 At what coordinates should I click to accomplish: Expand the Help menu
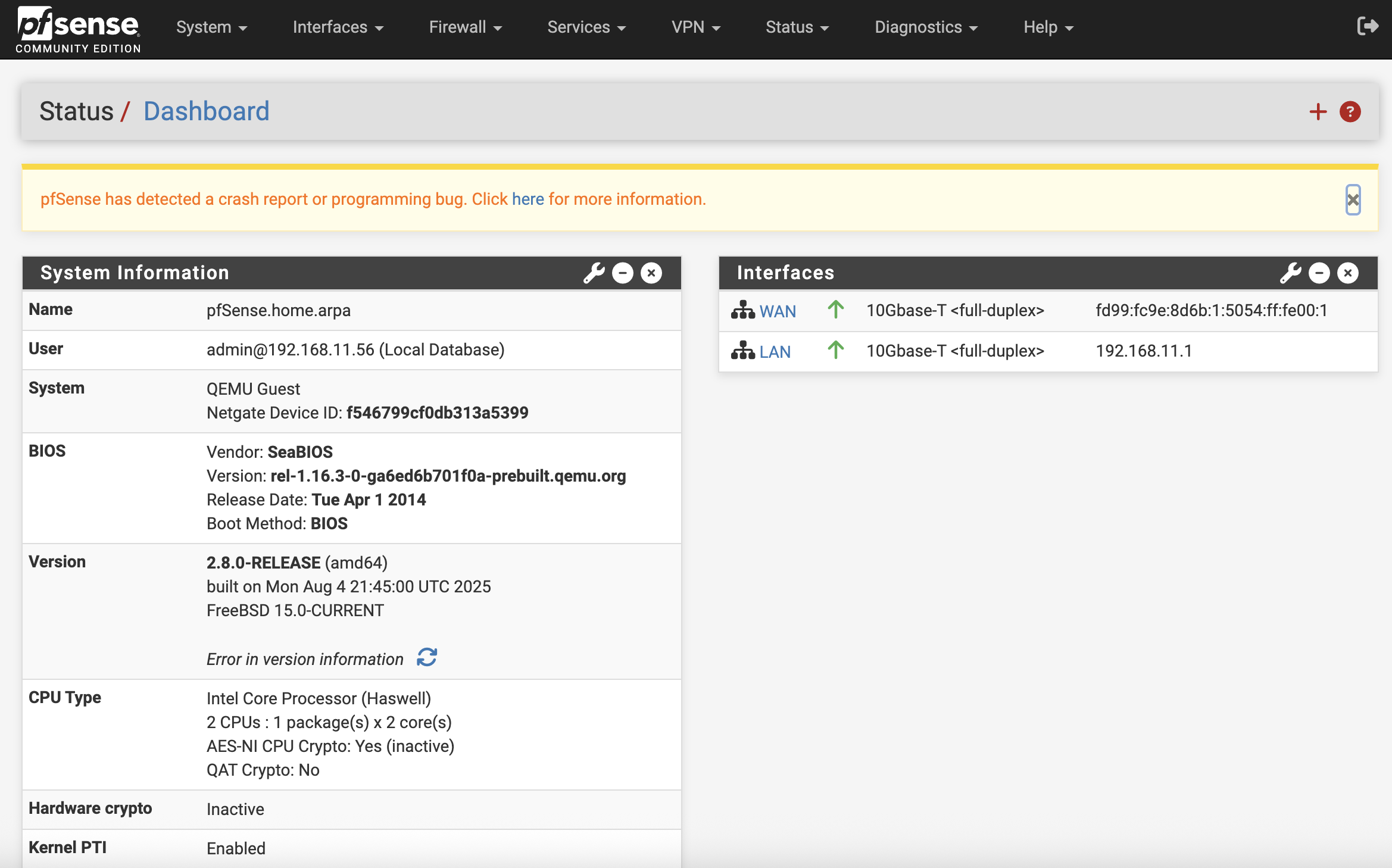point(1048,27)
